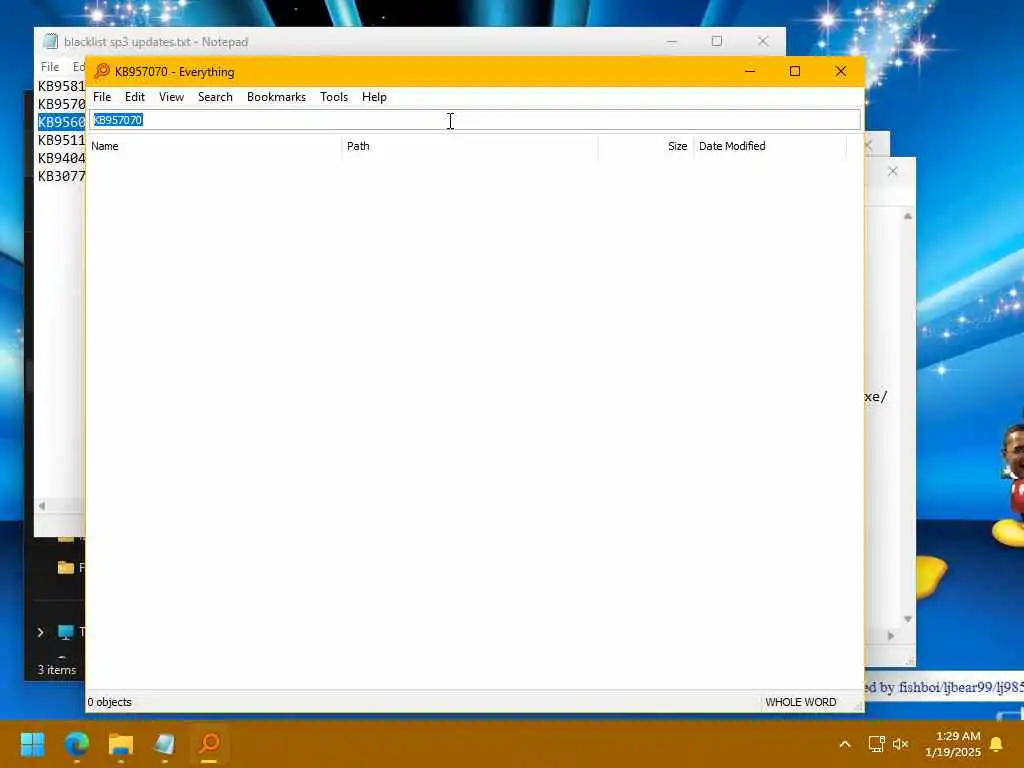Switch to Notepad from the taskbar
This screenshot has height=768, width=1024.
(165, 744)
